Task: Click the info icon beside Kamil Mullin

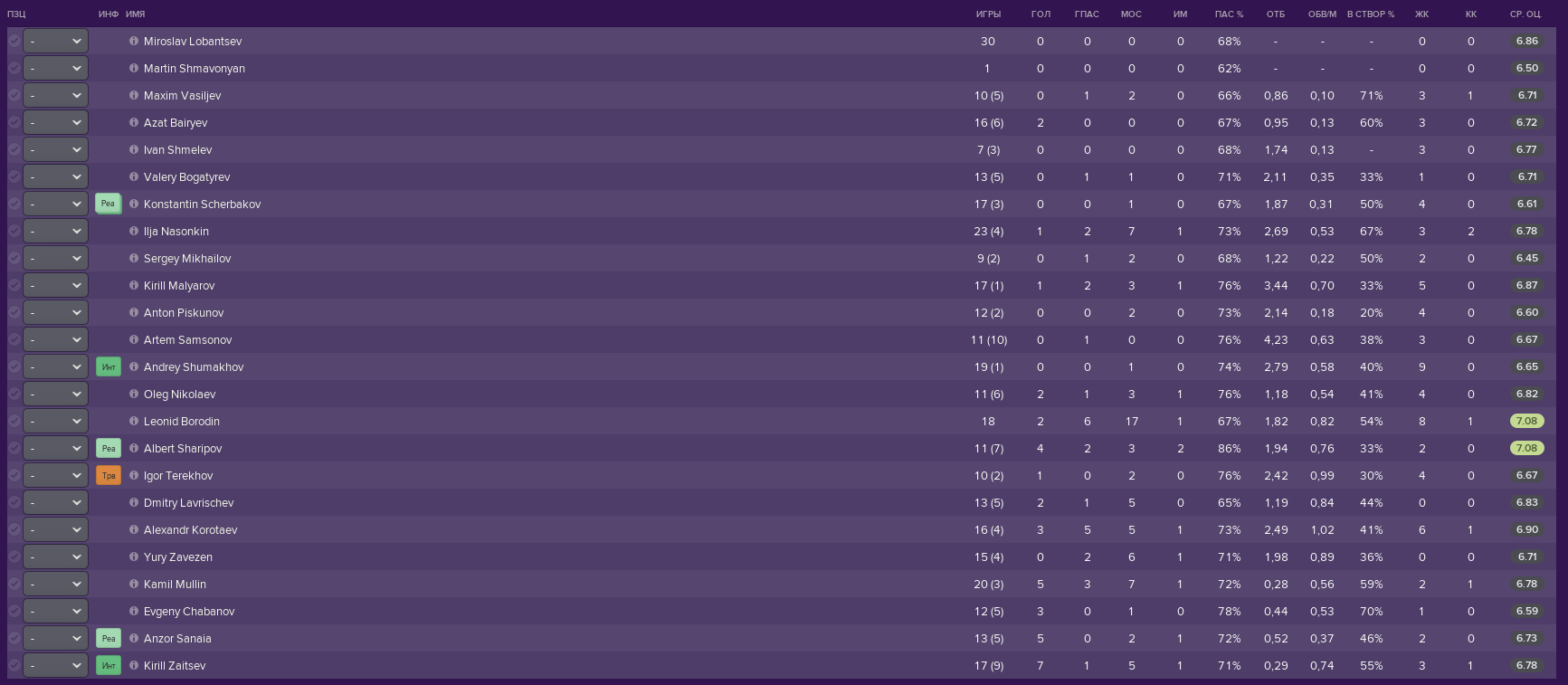Action: [x=134, y=584]
